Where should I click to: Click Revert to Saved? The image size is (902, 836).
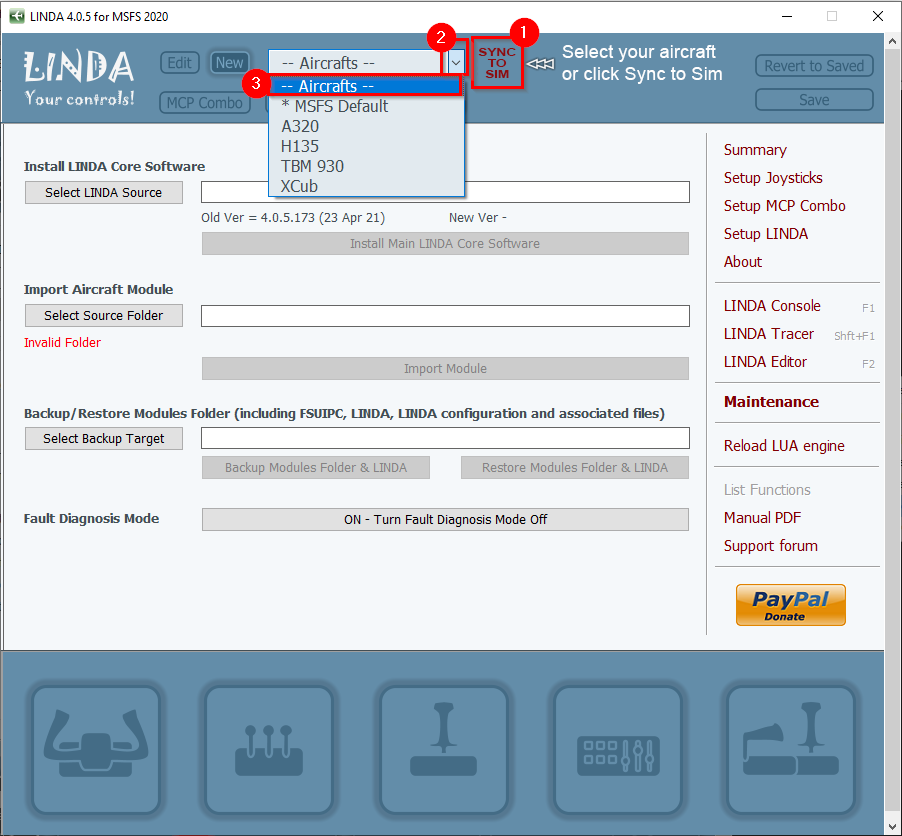coord(814,66)
